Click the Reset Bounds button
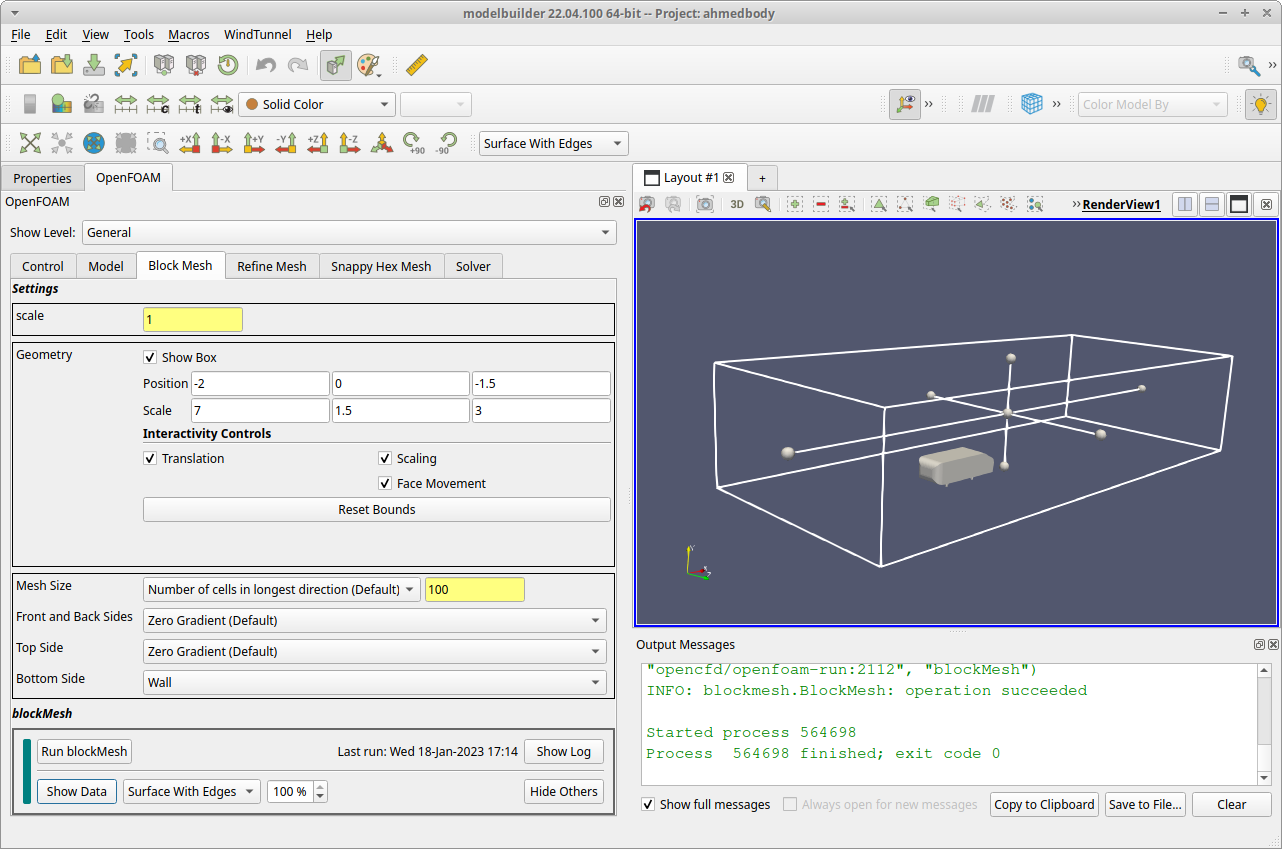This screenshot has width=1282, height=849. pyautogui.click(x=377, y=509)
